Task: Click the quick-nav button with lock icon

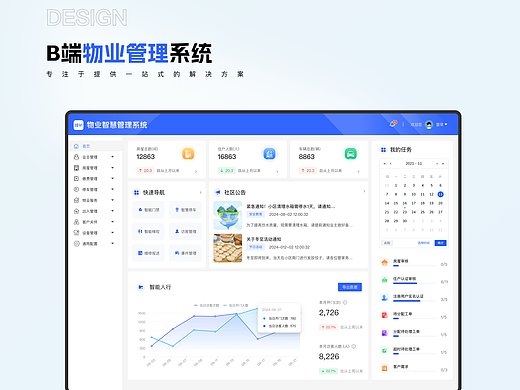Action: pyautogui.click(x=148, y=210)
